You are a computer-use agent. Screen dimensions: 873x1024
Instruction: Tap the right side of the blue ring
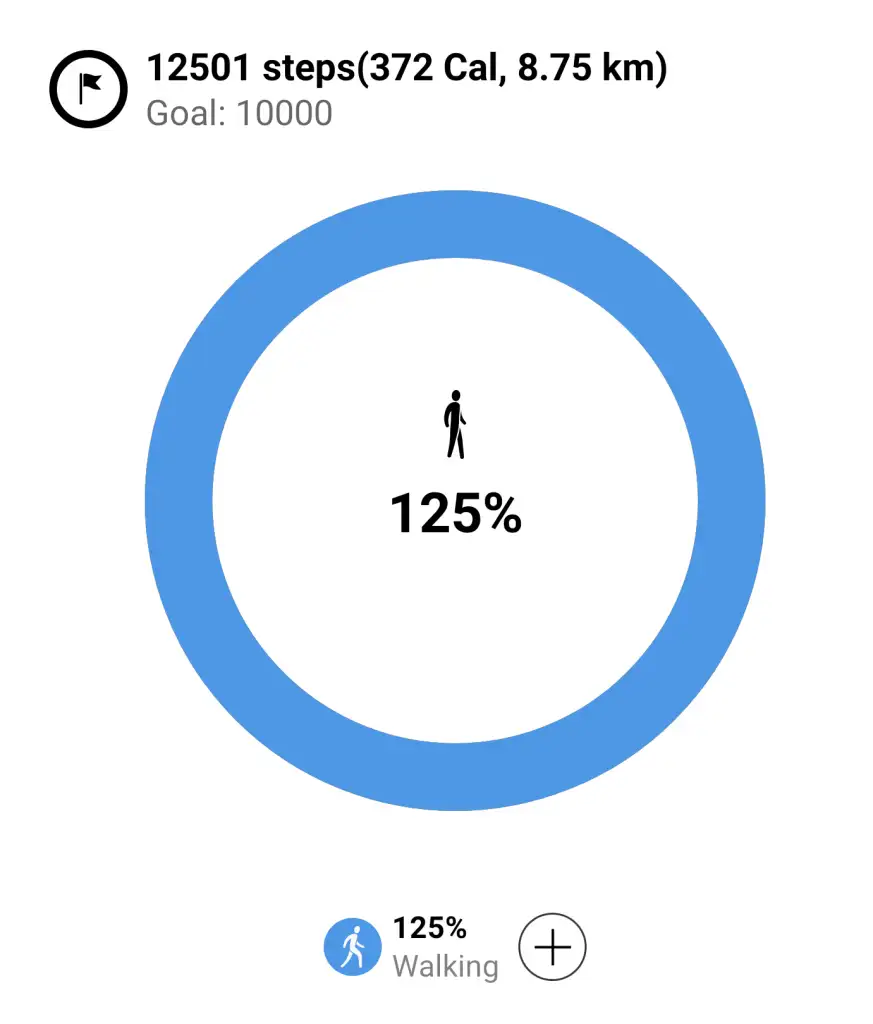(x=731, y=500)
